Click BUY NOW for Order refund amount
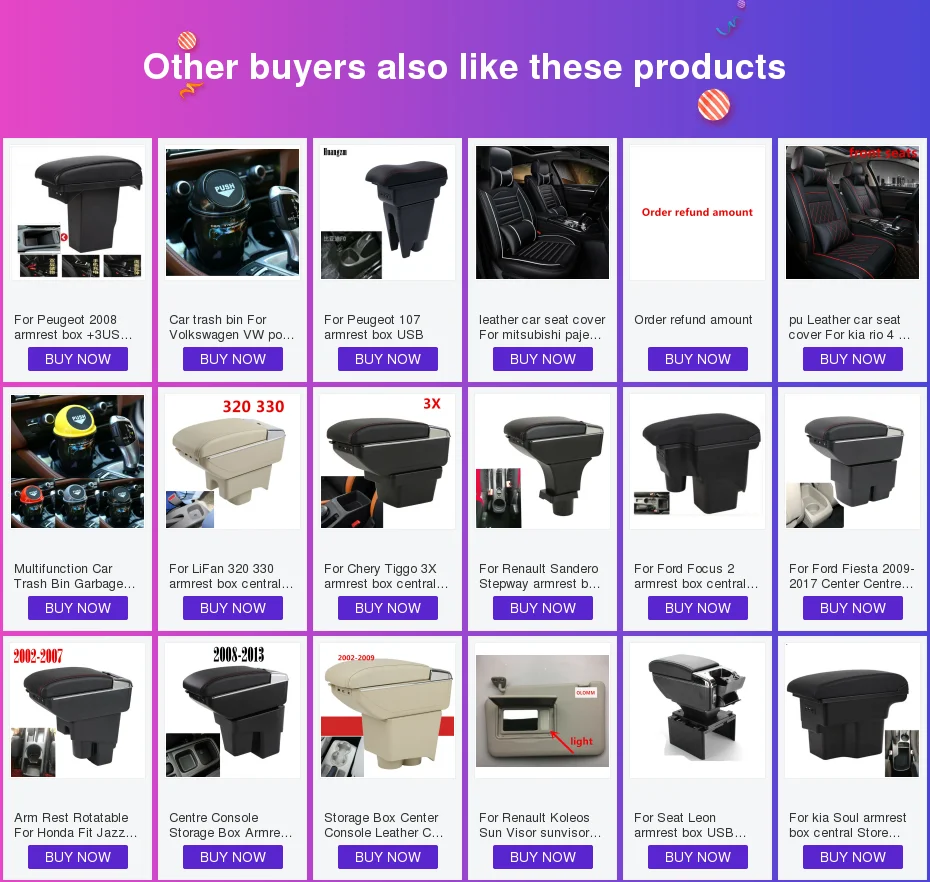930x882 pixels. [698, 359]
